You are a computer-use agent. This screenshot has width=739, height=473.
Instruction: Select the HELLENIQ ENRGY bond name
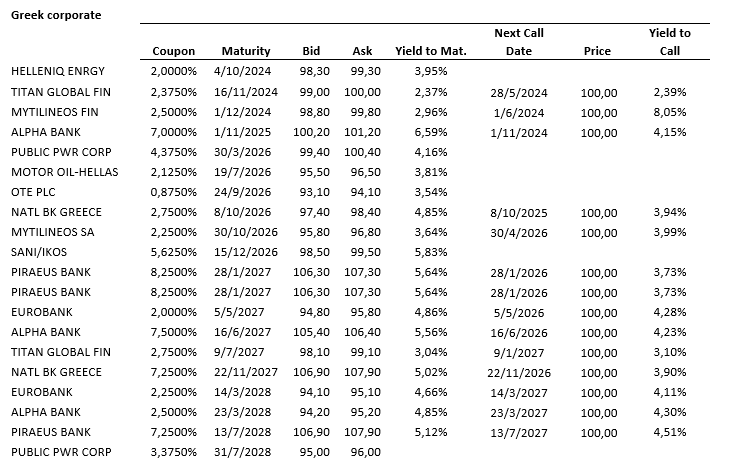57,72
